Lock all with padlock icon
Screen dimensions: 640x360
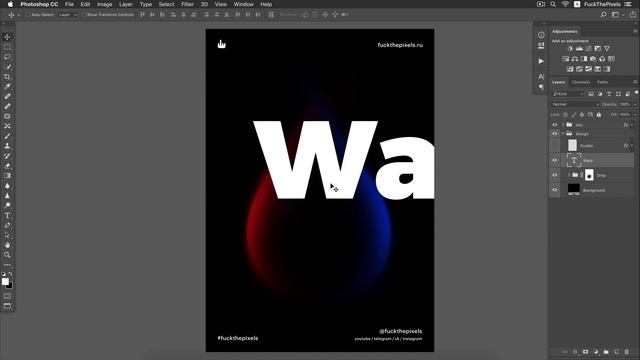[x=599, y=115]
